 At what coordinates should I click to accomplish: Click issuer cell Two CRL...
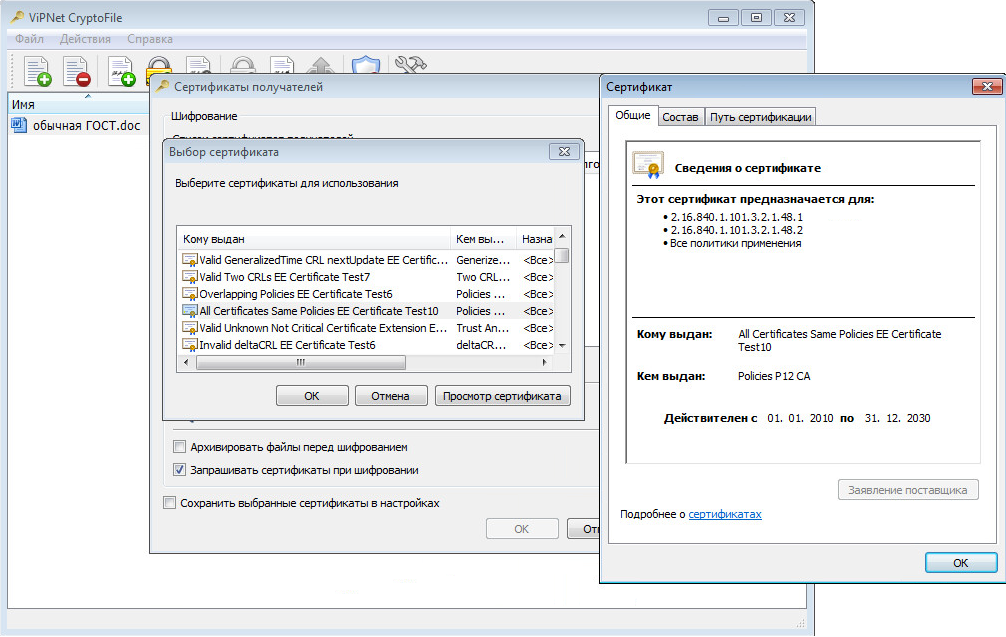click(x=483, y=277)
